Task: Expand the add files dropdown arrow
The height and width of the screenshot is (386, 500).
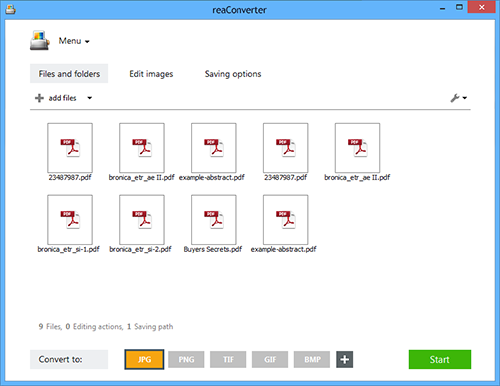Action: (89, 98)
